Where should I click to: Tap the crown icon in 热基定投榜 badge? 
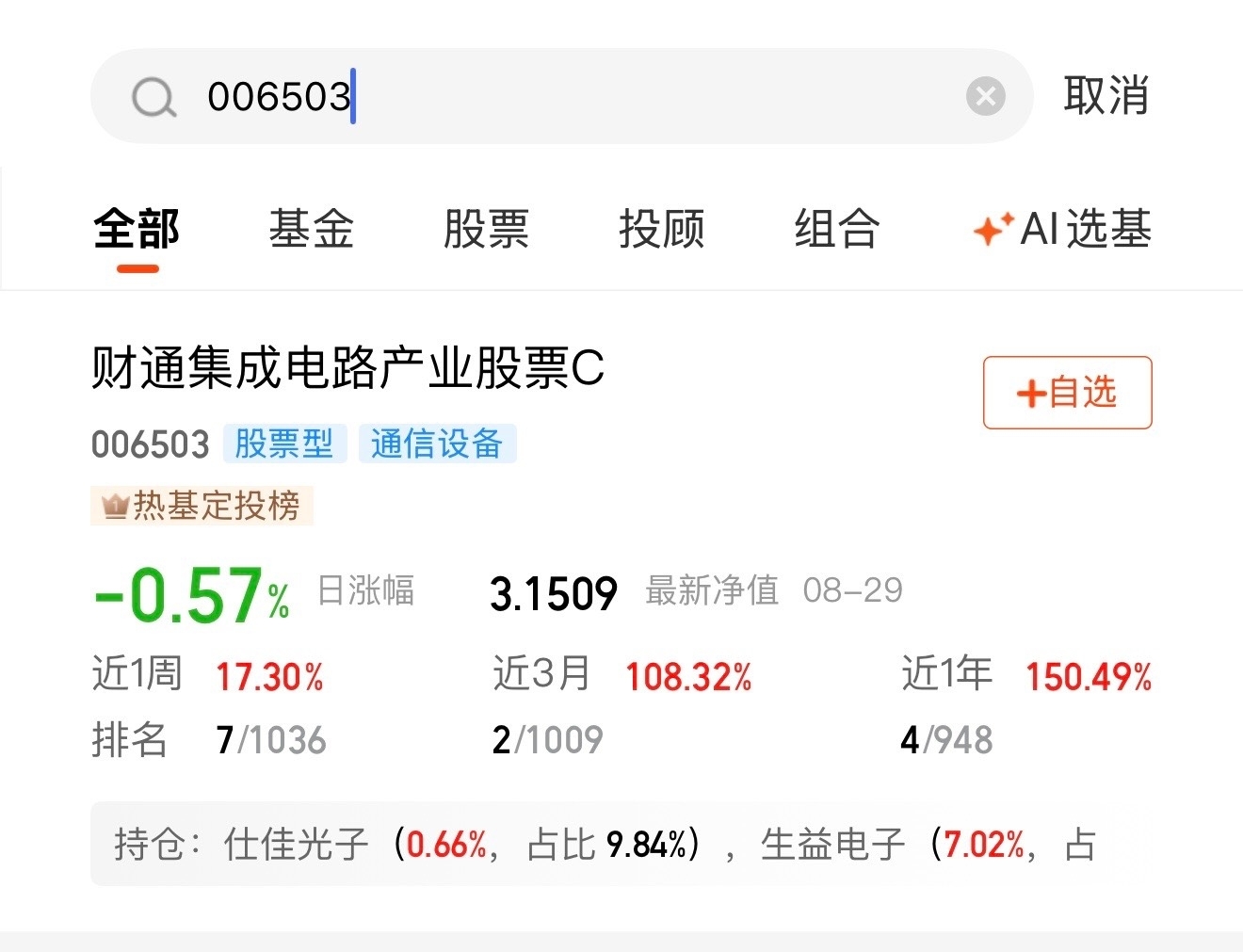[115, 508]
